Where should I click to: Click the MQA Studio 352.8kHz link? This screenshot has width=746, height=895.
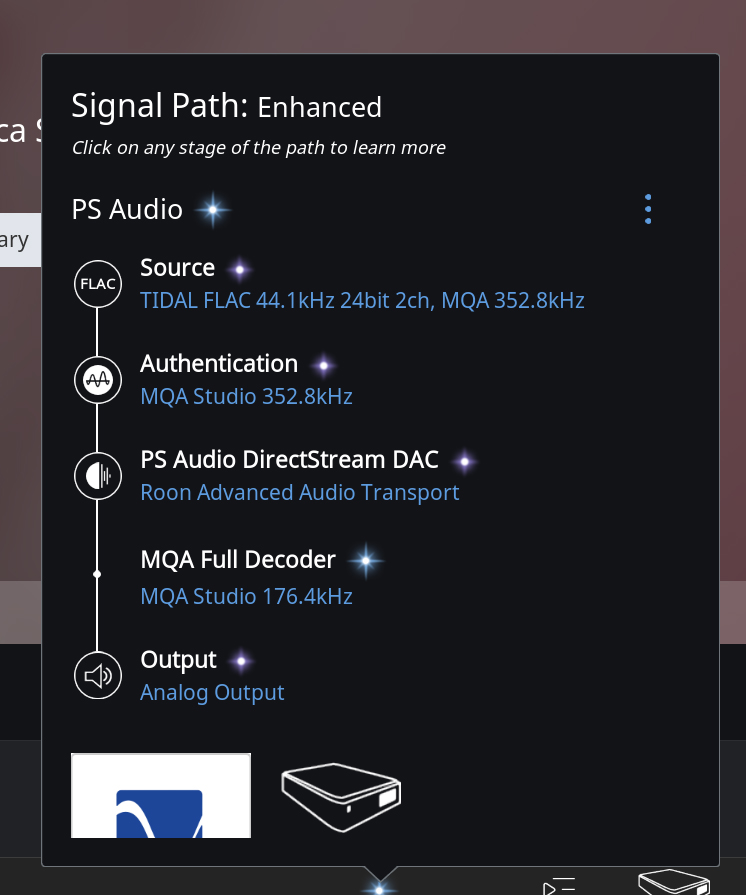pyautogui.click(x=246, y=396)
